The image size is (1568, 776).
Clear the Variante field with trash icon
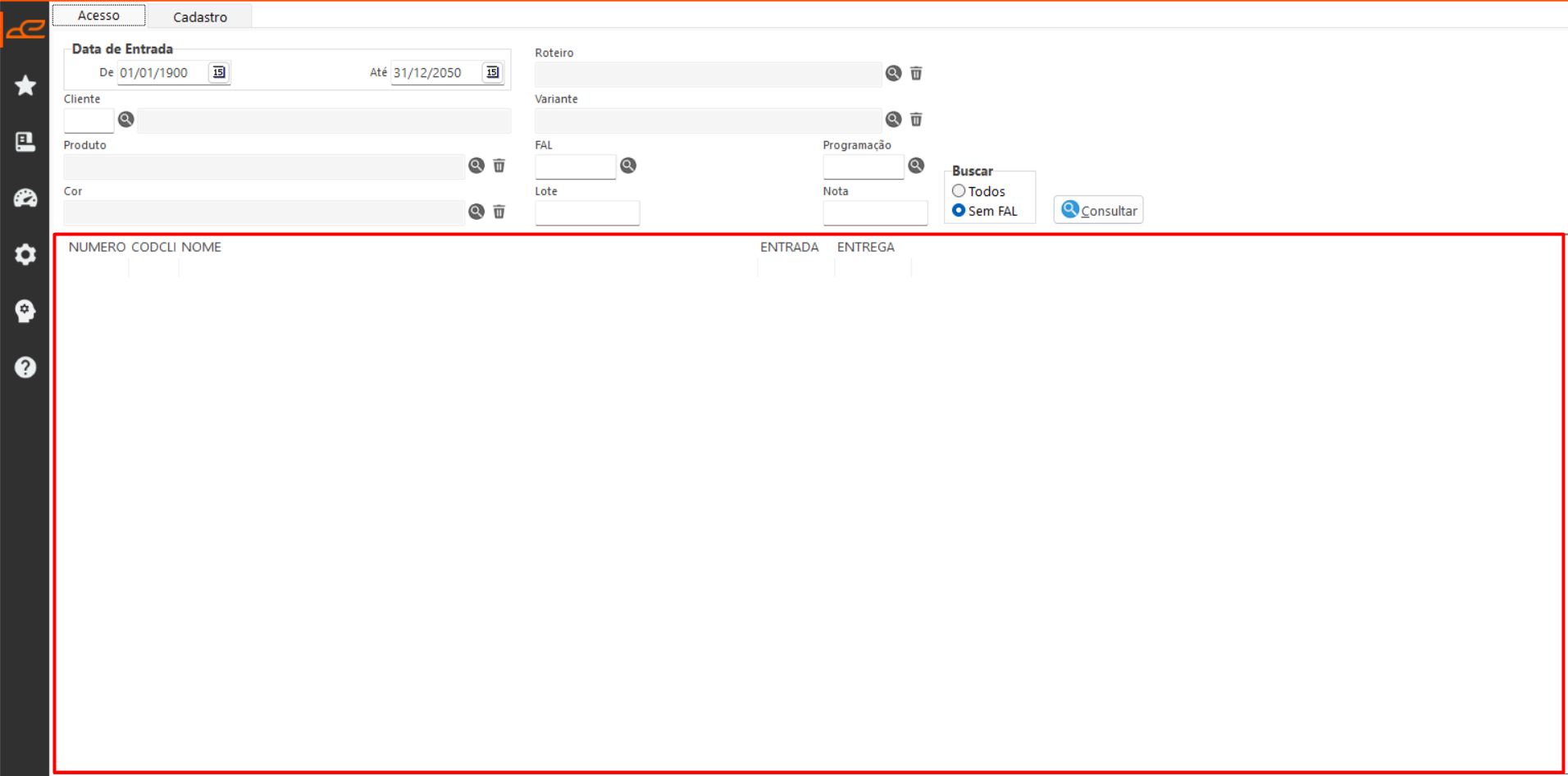pos(916,120)
